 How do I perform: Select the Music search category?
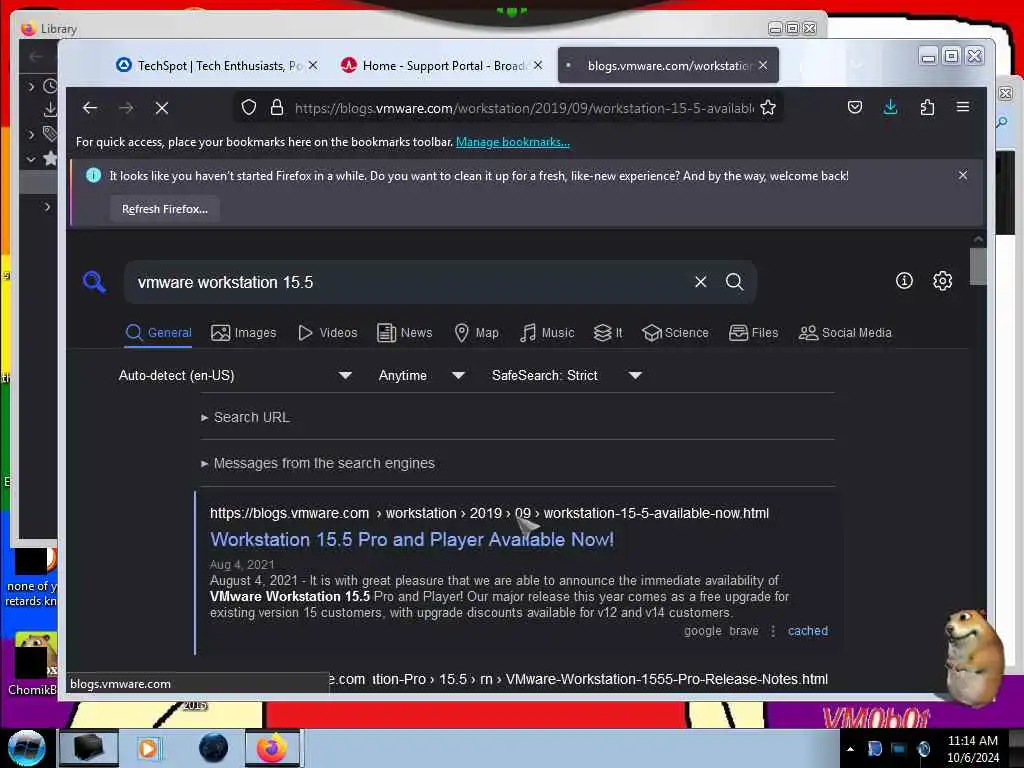[x=547, y=333]
